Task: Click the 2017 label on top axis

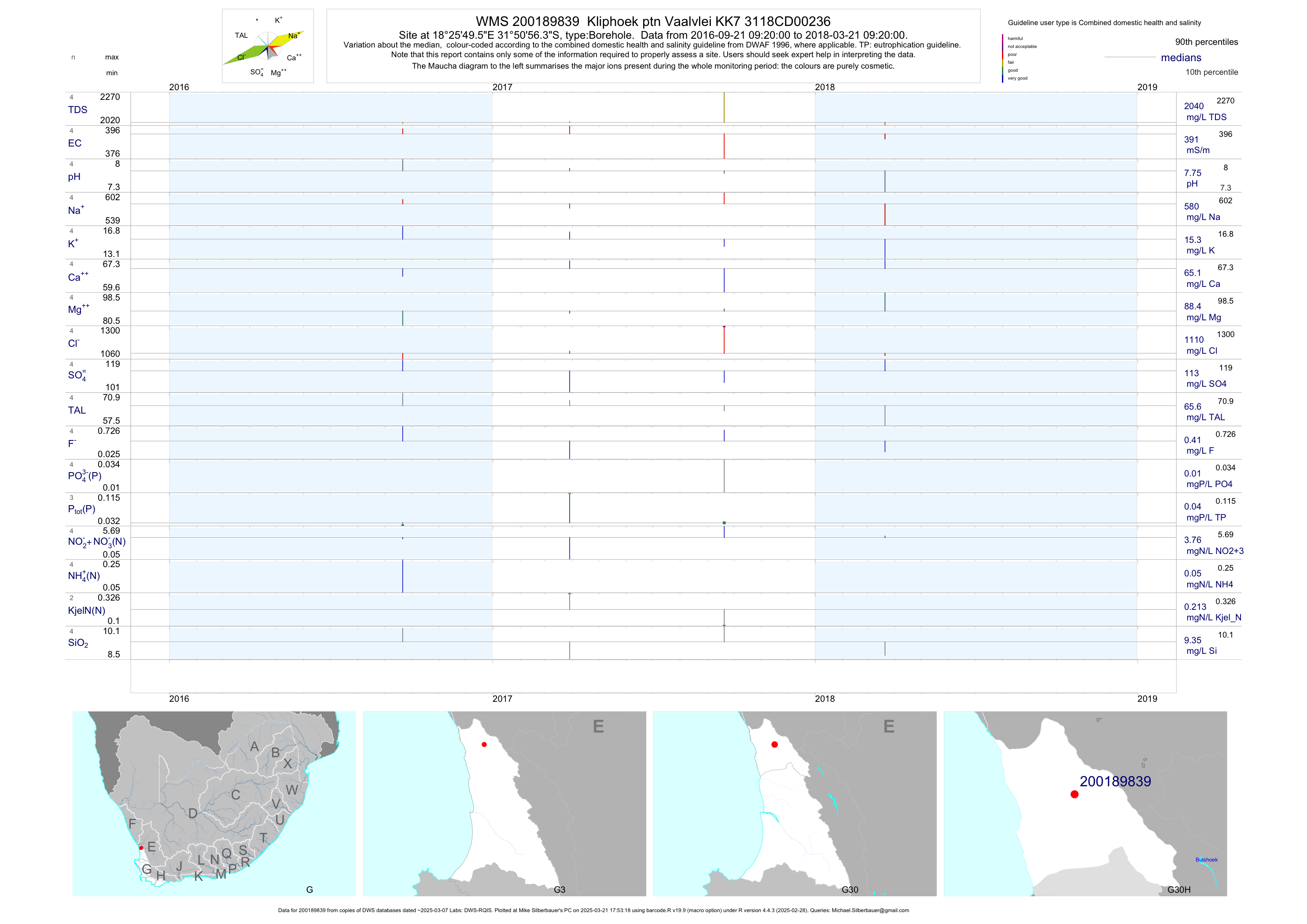Action: (x=502, y=87)
